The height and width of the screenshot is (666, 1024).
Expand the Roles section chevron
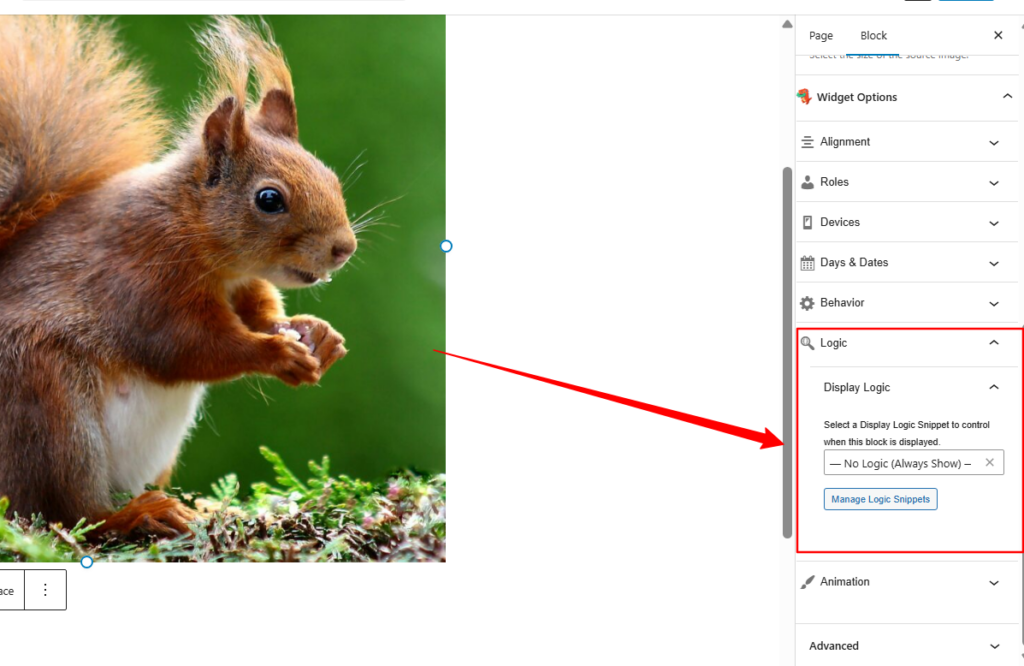pyautogui.click(x=993, y=183)
